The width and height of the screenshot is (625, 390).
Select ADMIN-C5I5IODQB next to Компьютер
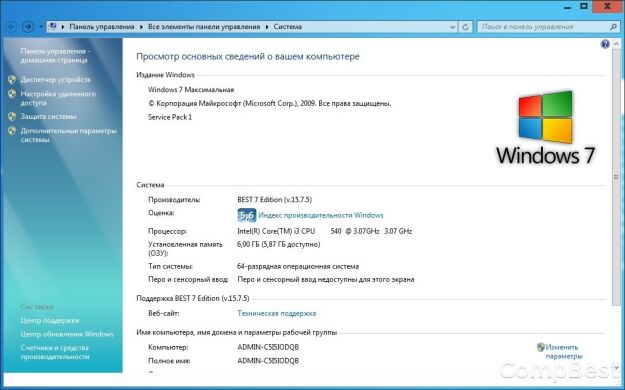(x=268, y=347)
